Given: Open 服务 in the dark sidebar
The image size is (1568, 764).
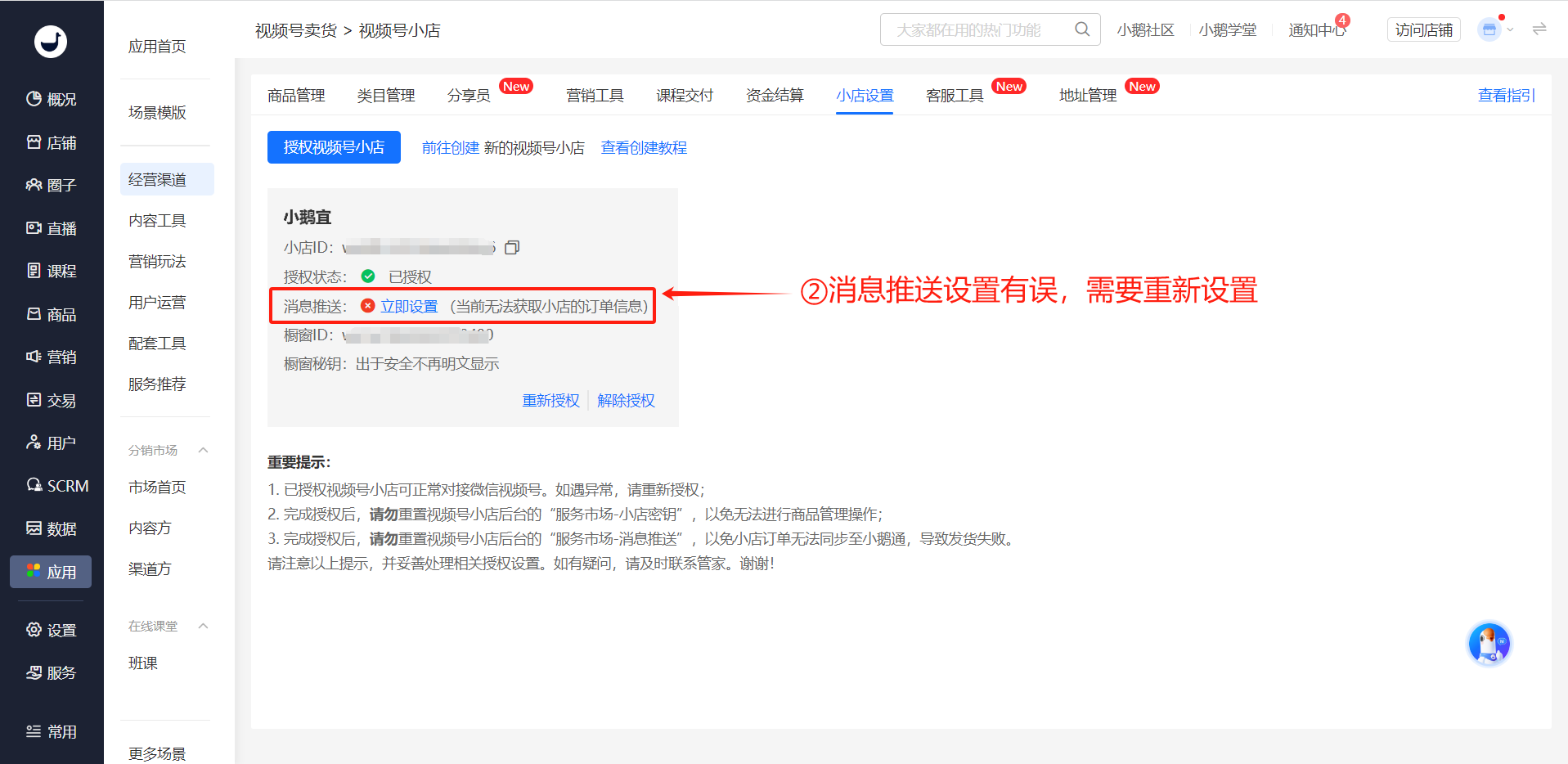Looking at the screenshot, I should pyautogui.click(x=52, y=672).
